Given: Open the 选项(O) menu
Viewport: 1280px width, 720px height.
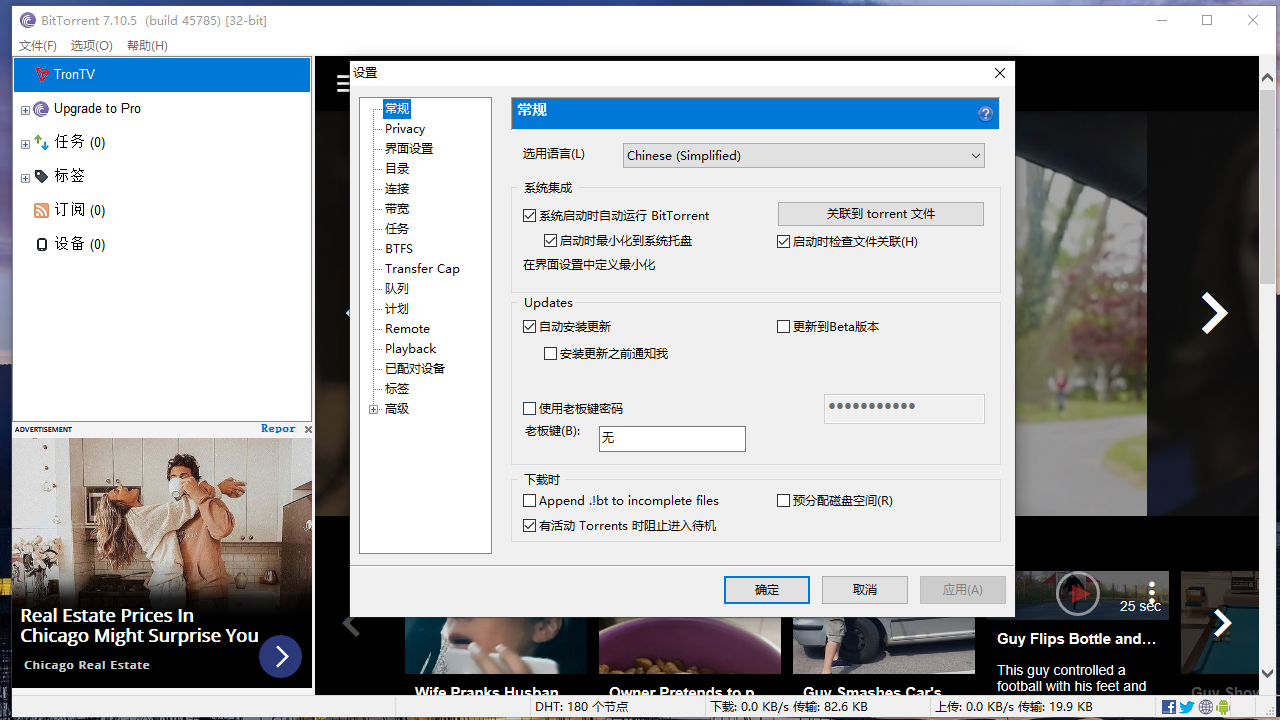Looking at the screenshot, I should (x=91, y=45).
